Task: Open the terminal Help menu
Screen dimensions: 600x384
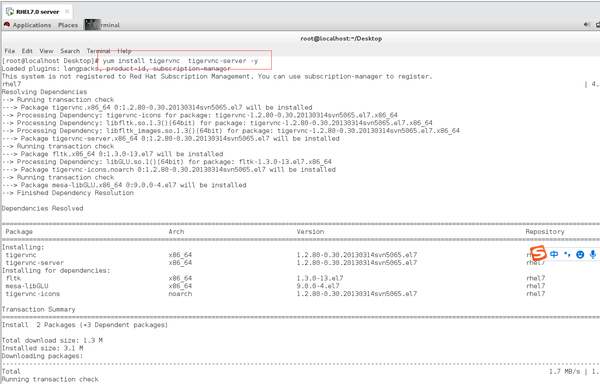Action: (124, 51)
